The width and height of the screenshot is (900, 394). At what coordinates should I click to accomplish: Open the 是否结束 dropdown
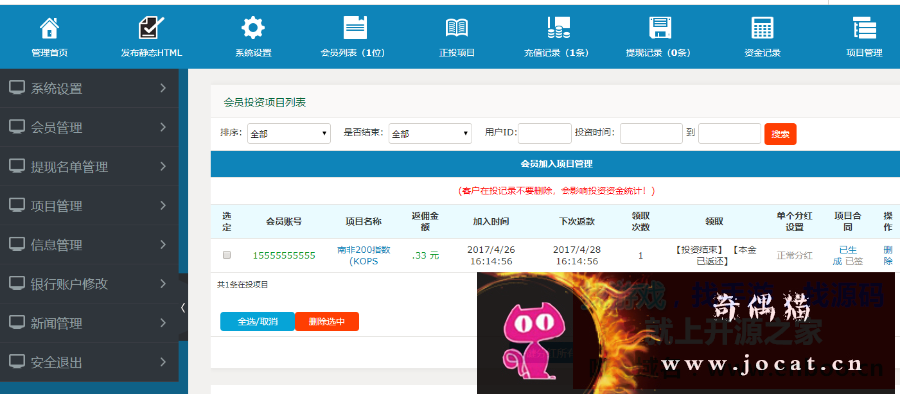point(430,134)
